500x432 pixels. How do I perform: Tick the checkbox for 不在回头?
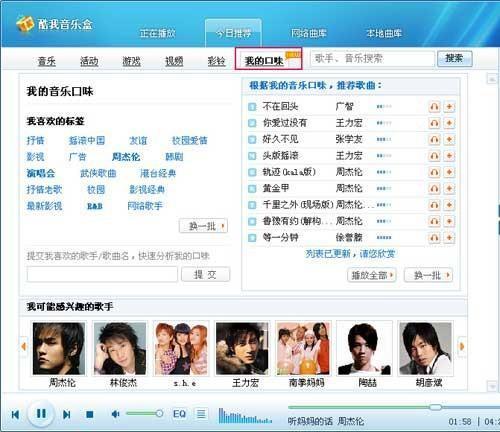point(252,107)
